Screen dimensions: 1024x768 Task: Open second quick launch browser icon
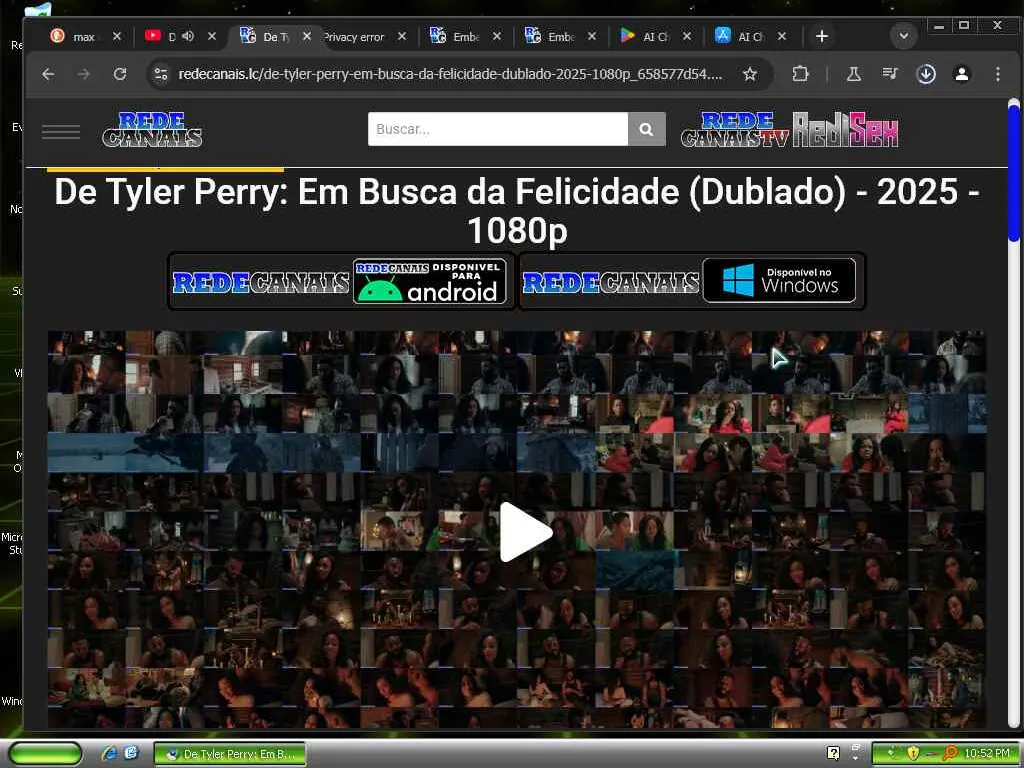pos(131,754)
